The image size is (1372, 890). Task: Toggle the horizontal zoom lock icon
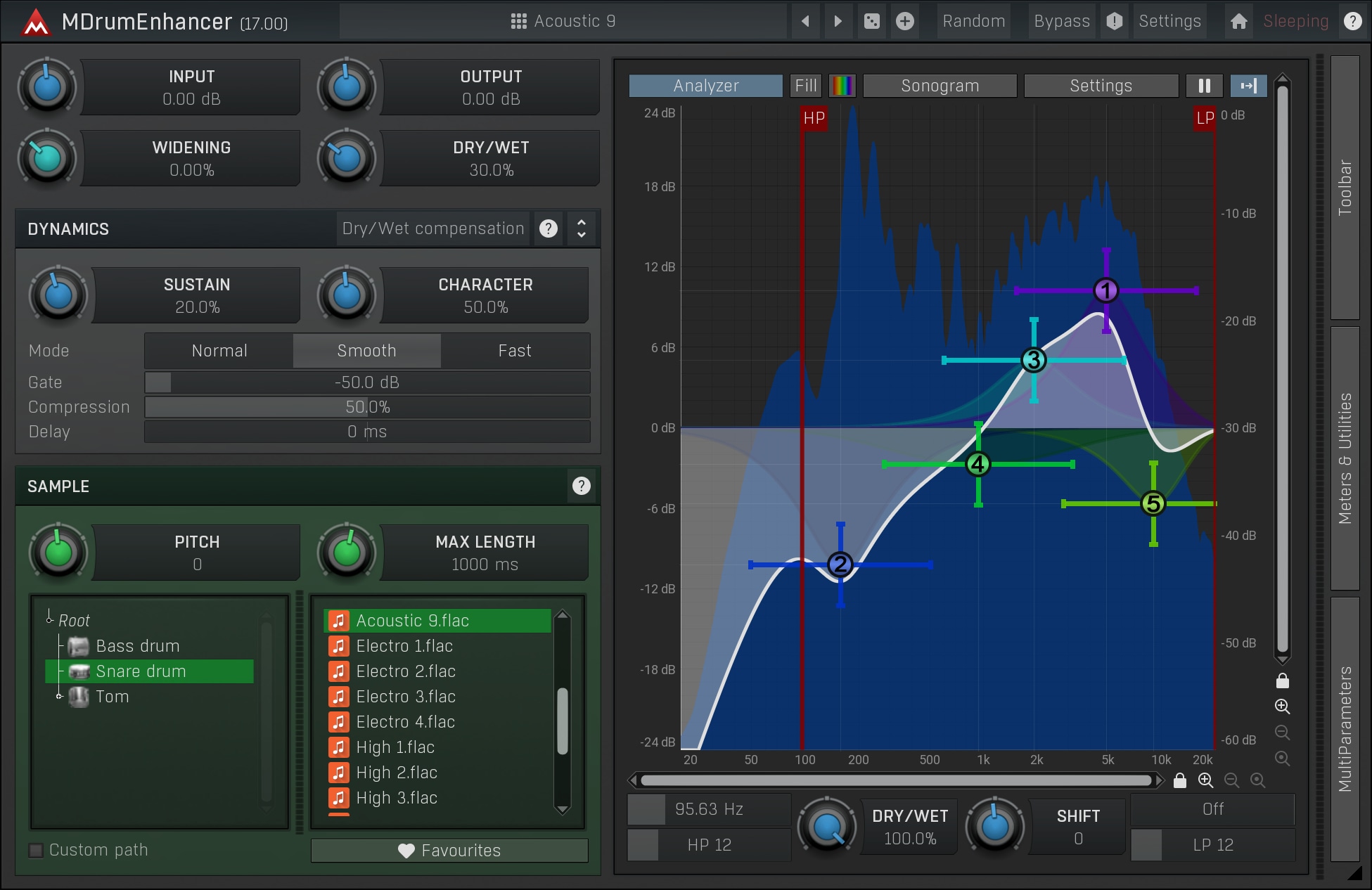(1180, 780)
